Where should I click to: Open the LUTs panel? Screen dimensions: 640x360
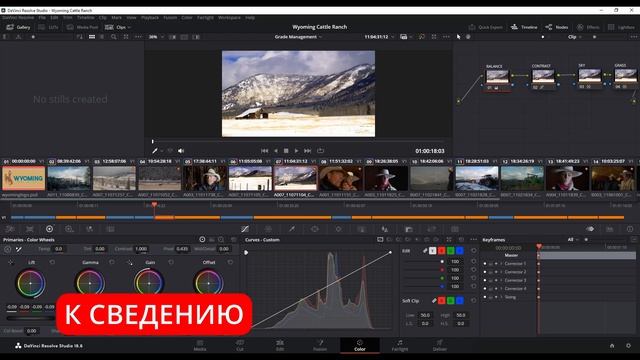pos(48,27)
